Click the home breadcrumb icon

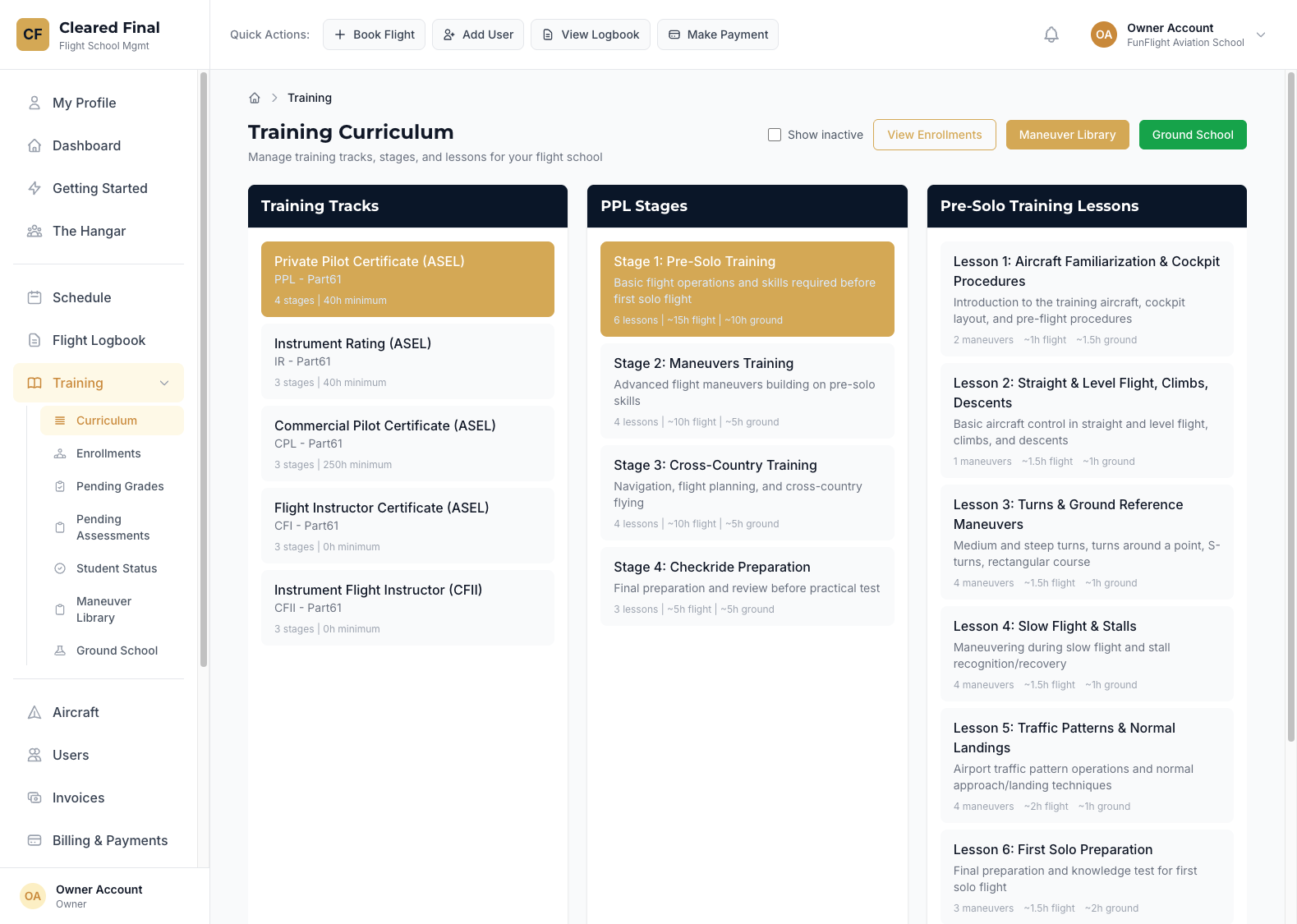[x=255, y=98]
